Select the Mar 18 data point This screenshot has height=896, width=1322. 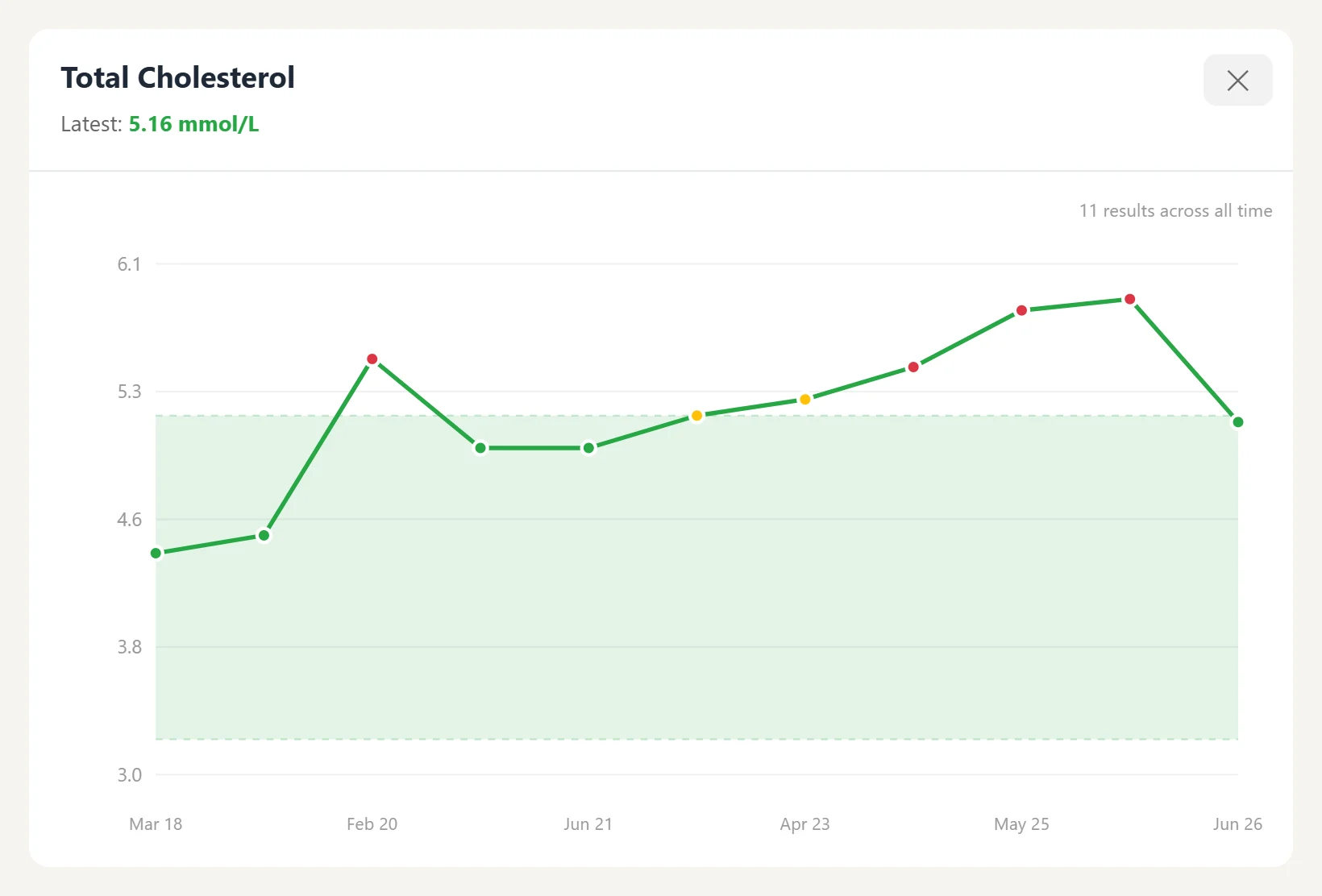coord(156,553)
